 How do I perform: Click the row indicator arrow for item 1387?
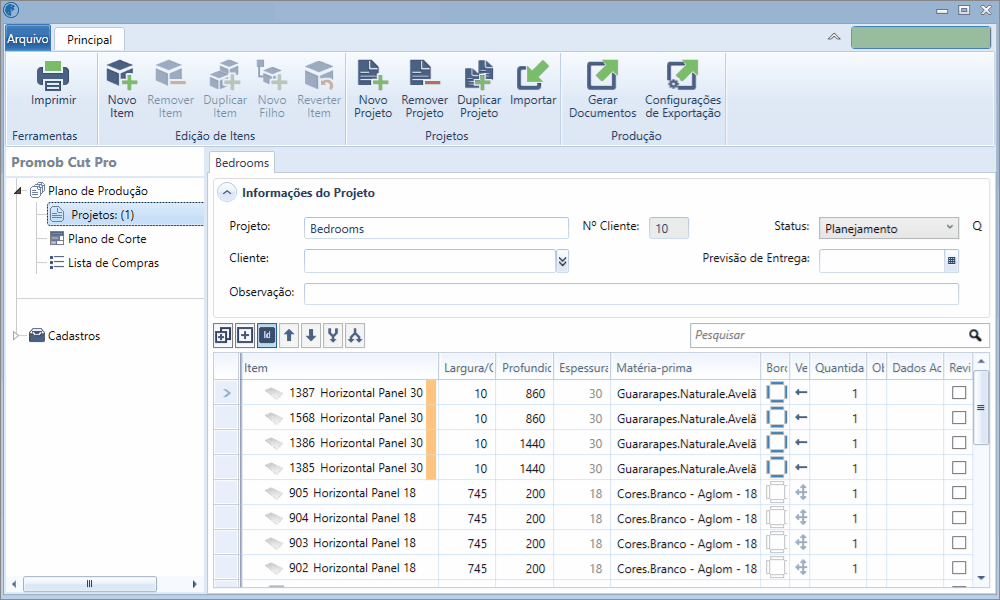click(x=226, y=393)
